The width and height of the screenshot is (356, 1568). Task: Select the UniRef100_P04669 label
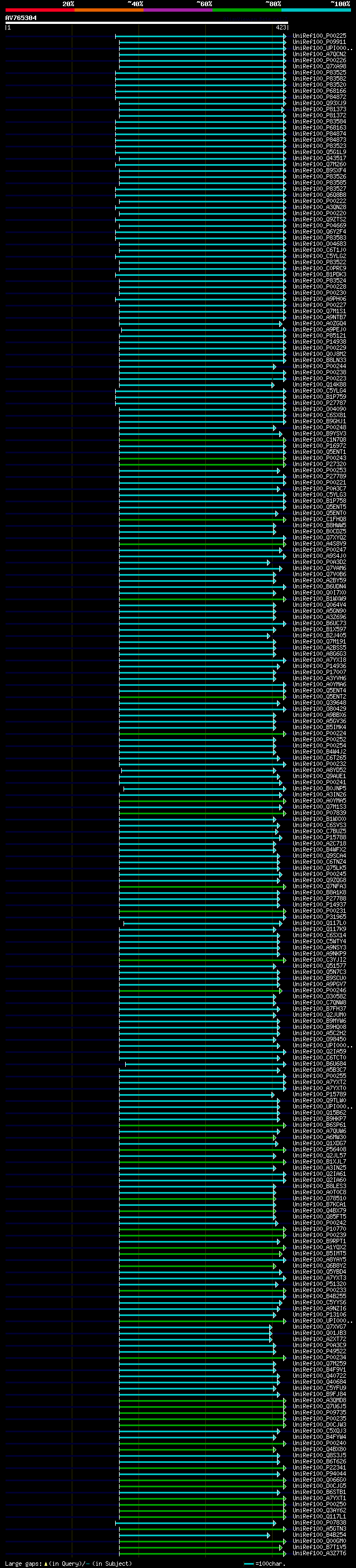[319, 225]
